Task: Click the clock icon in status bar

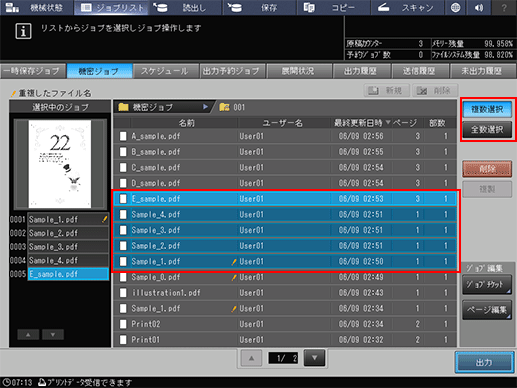Action: pyautogui.click(x=6, y=382)
